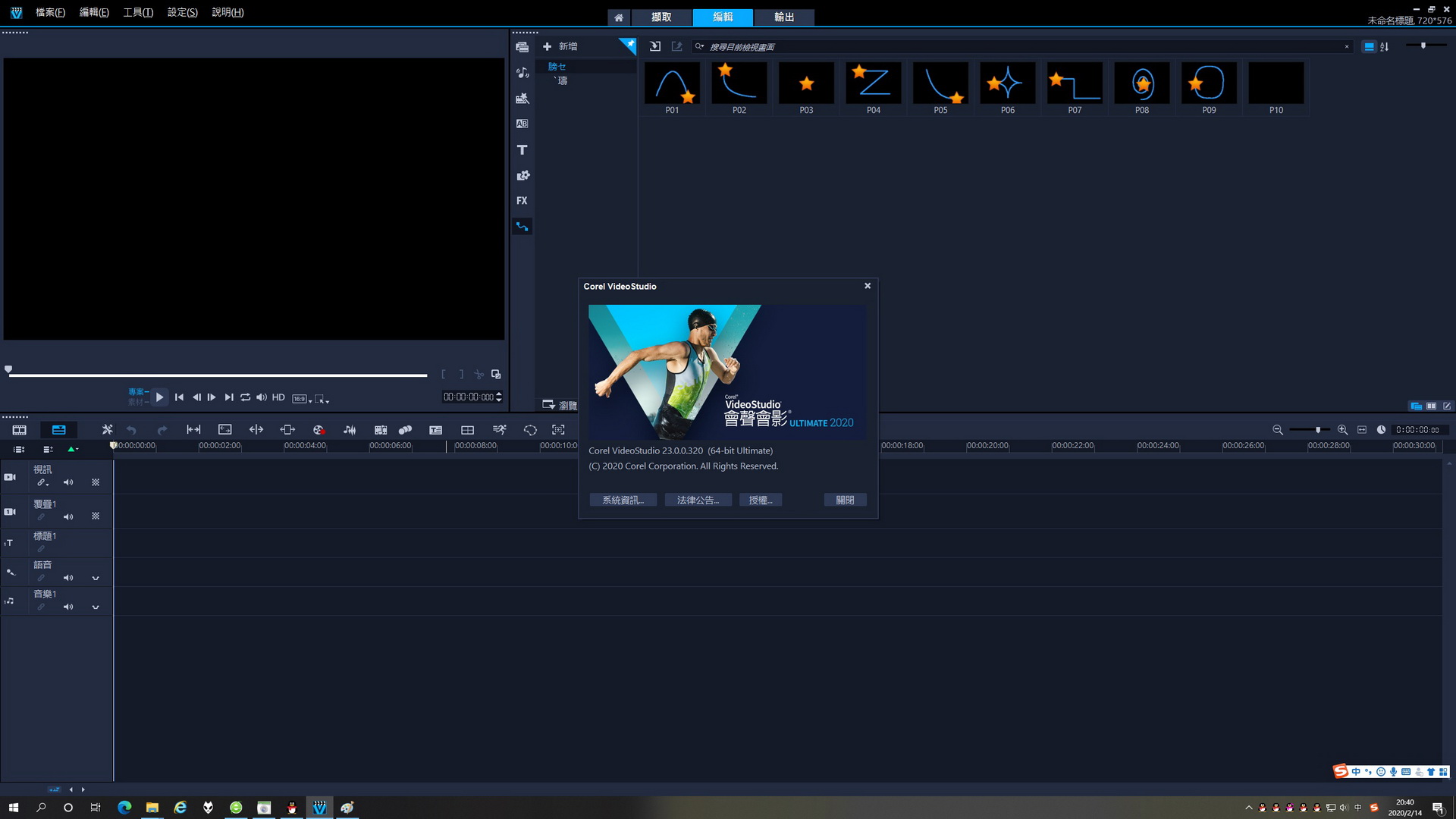
Task: Open the Time Remapping speed icon
Action: click(499, 430)
